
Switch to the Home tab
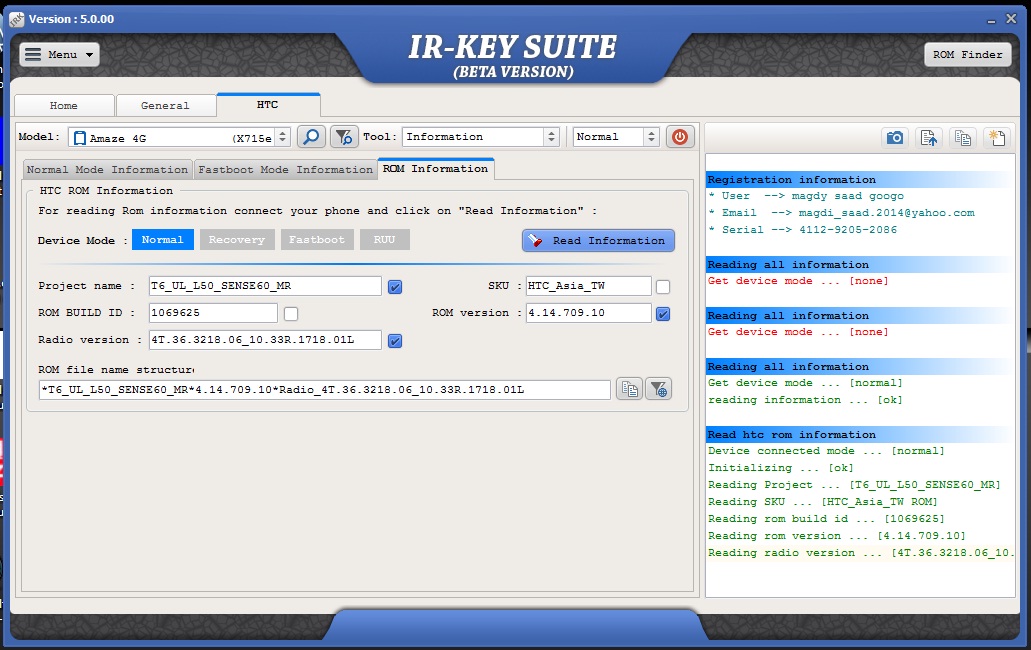pyautogui.click(x=64, y=105)
